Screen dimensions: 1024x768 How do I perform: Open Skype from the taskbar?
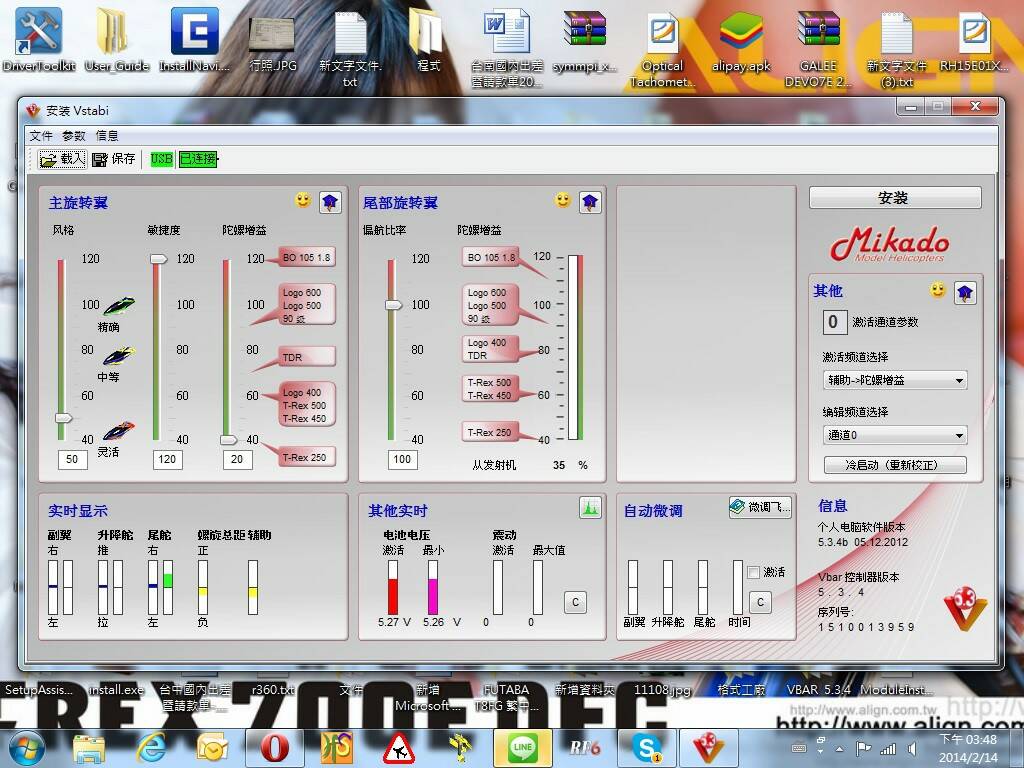click(x=647, y=748)
